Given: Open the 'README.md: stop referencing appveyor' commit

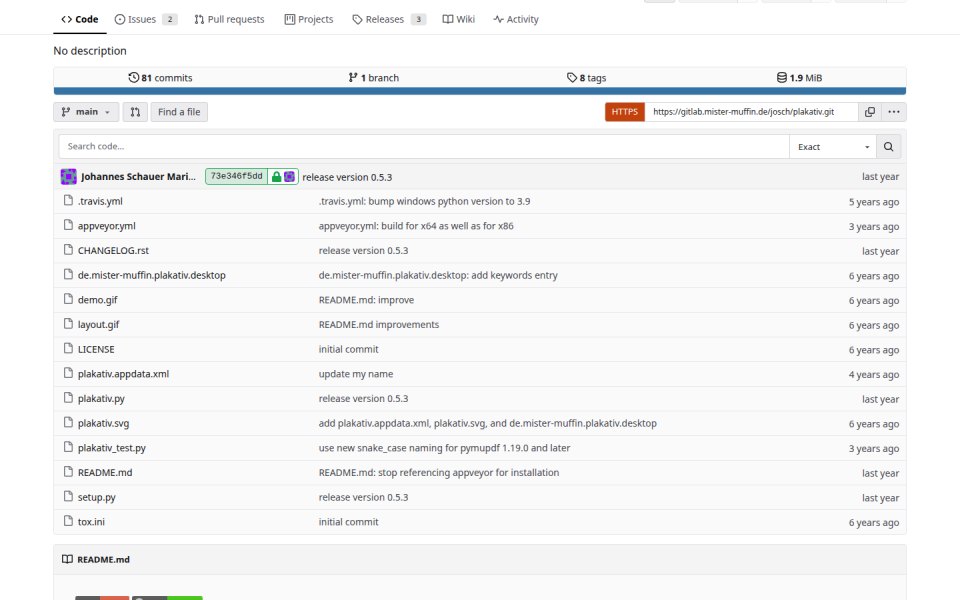Looking at the screenshot, I should point(439,473).
